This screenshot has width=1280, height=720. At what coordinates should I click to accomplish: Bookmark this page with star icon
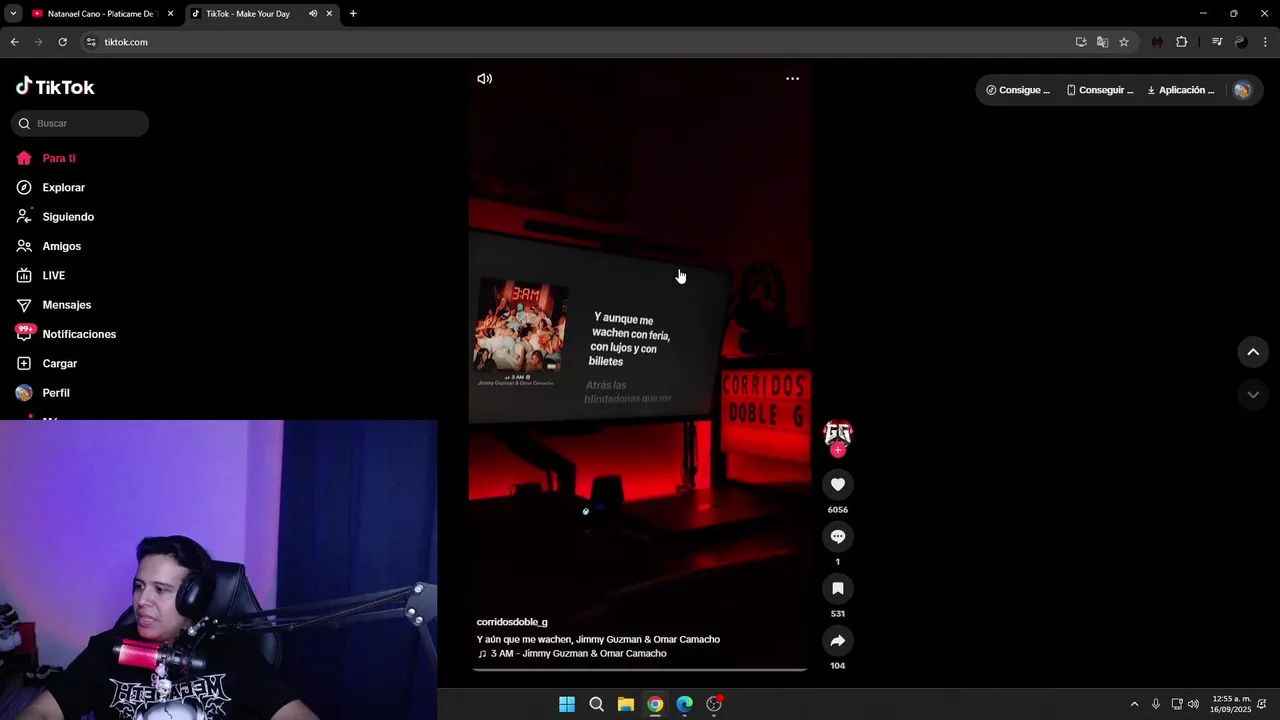click(x=1124, y=42)
